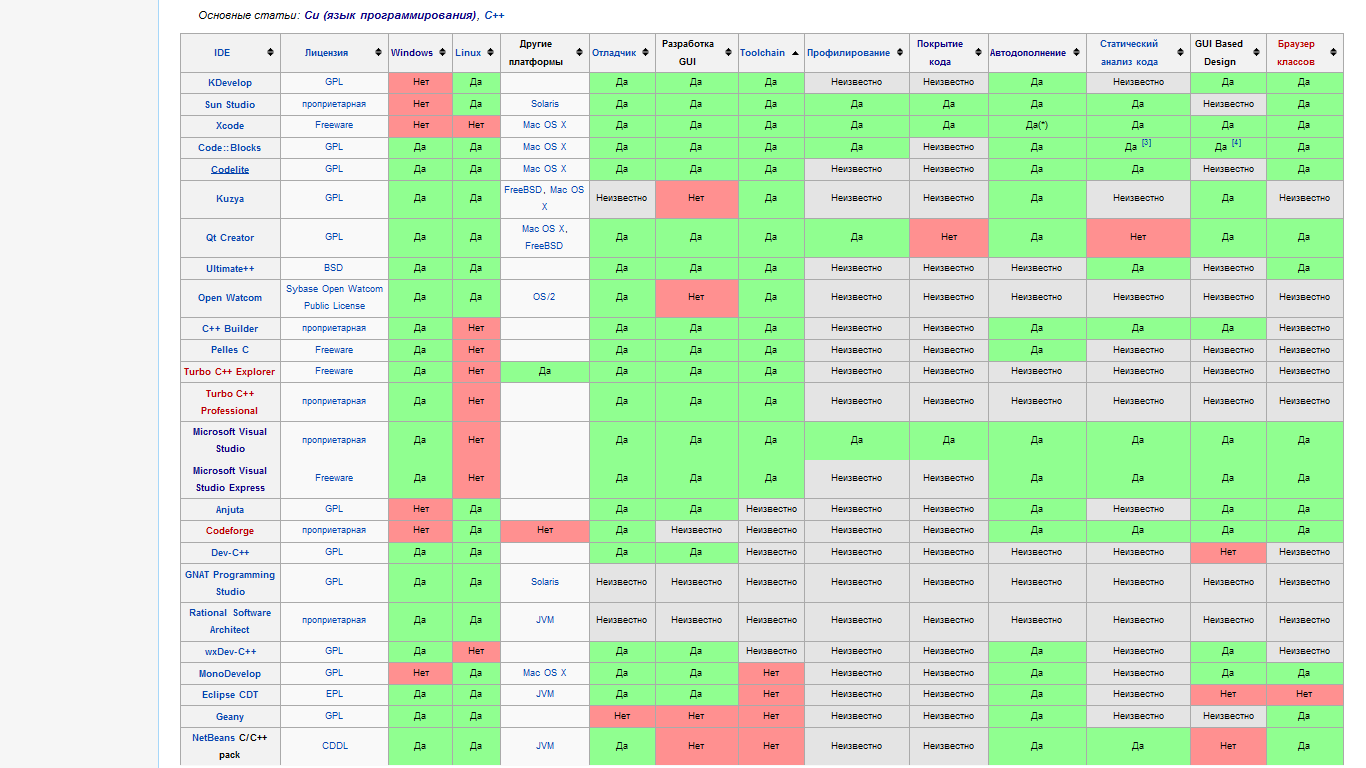Viewport: 1366px width, 768px height.
Task: Open the KDevelop article link
Action: [230, 83]
